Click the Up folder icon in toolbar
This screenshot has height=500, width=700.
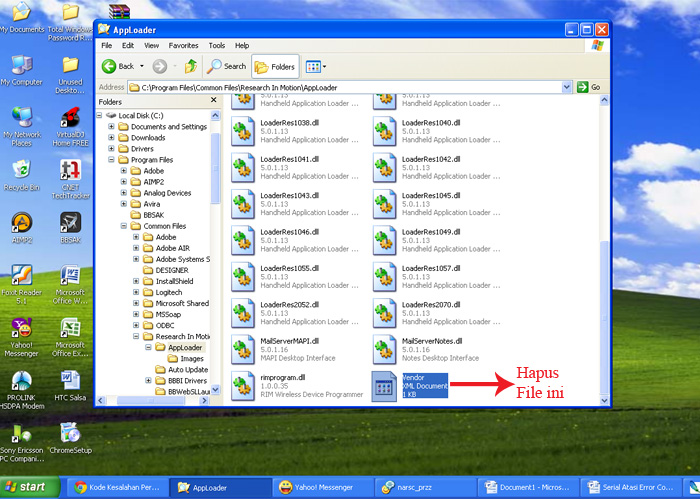pos(191,66)
